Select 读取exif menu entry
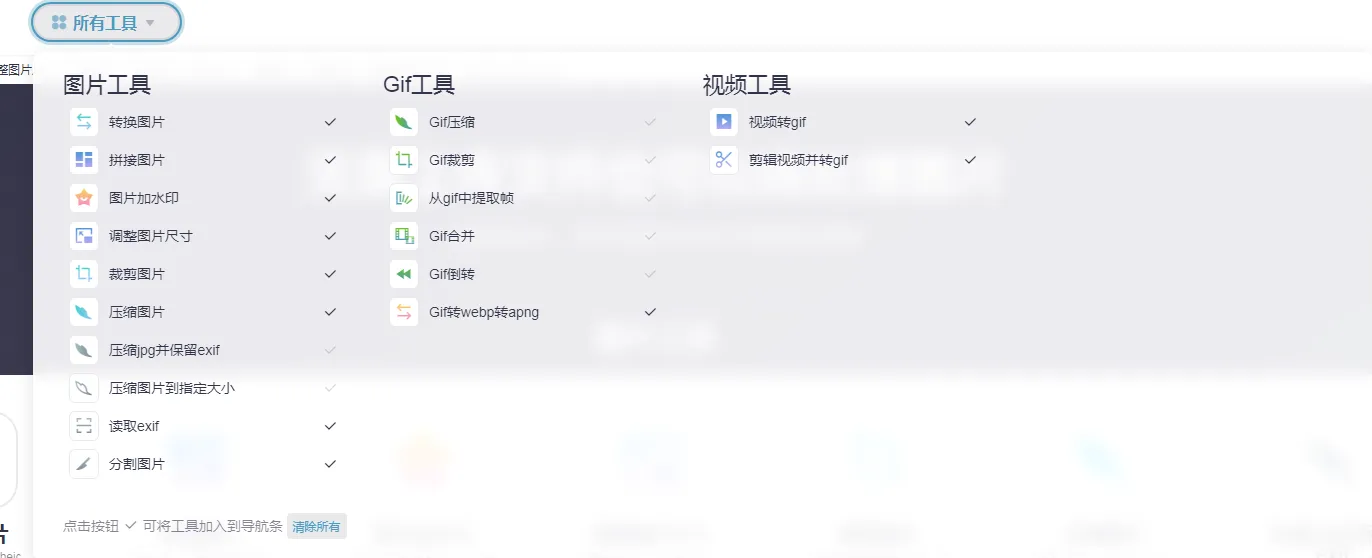Viewport: 1372px width, 558px height. 134,426
